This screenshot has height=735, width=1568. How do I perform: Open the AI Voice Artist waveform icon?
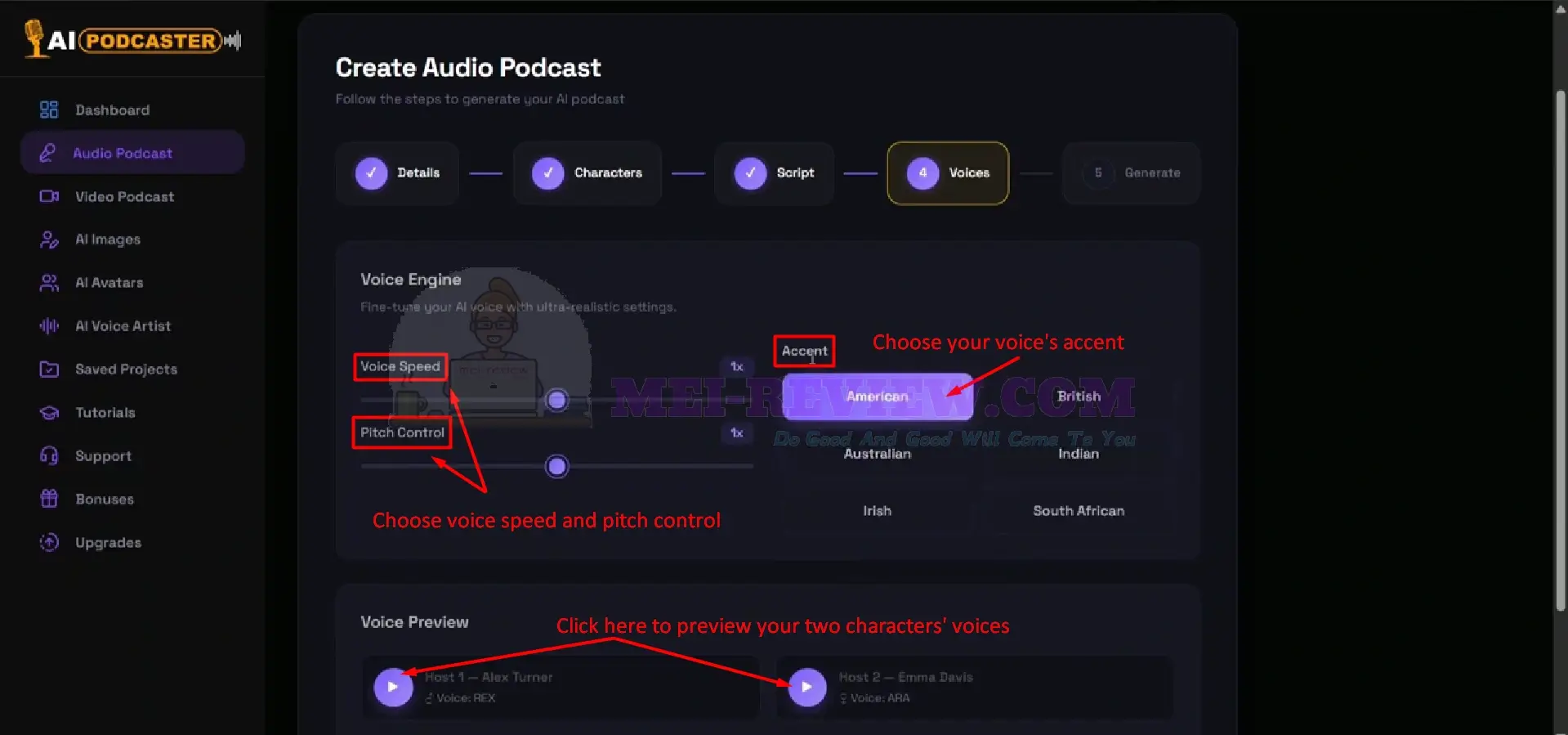click(49, 326)
